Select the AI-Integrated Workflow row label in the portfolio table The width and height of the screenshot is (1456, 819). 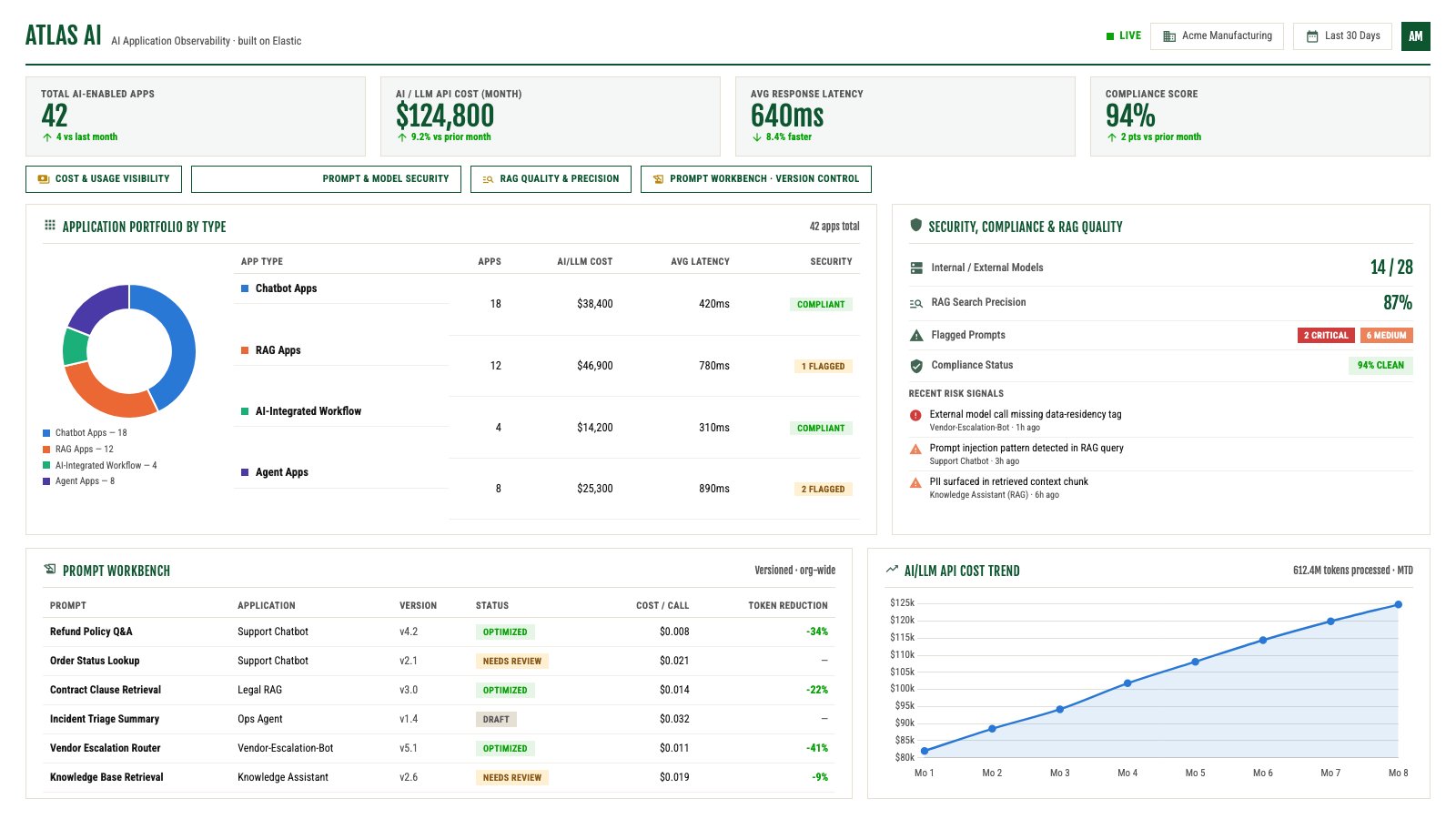click(x=308, y=411)
